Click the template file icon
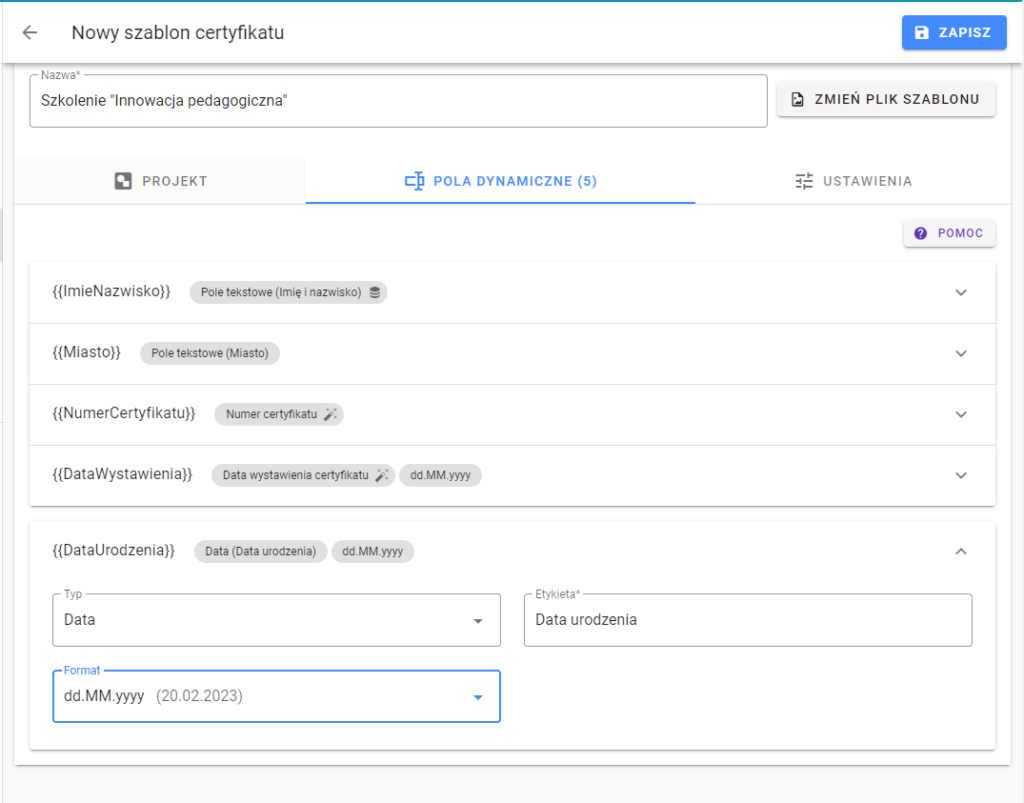Viewport: 1024px width, 803px height. coord(797,99)
